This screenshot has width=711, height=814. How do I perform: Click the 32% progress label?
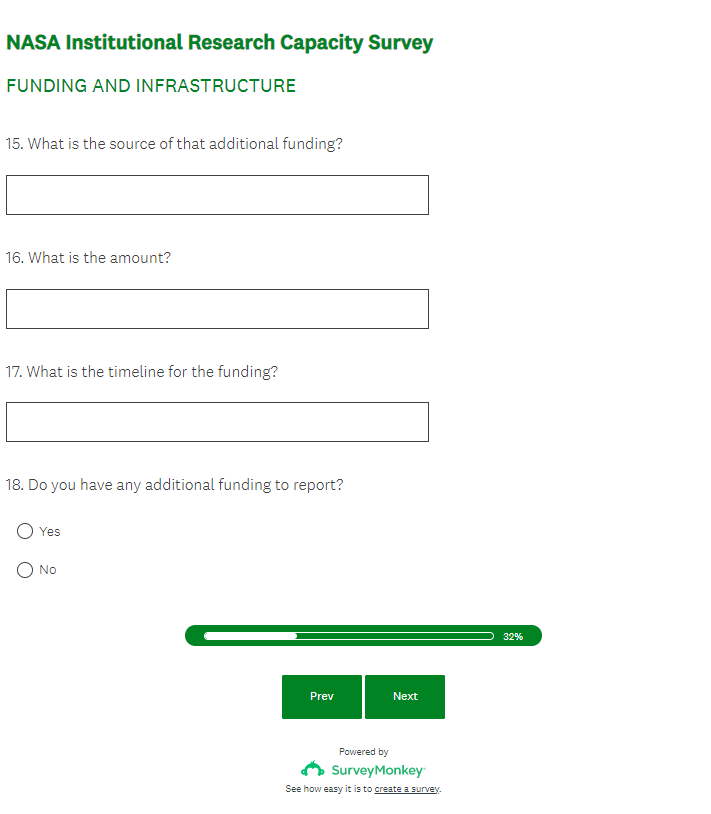pyautogui.click(x=512, y=636)
